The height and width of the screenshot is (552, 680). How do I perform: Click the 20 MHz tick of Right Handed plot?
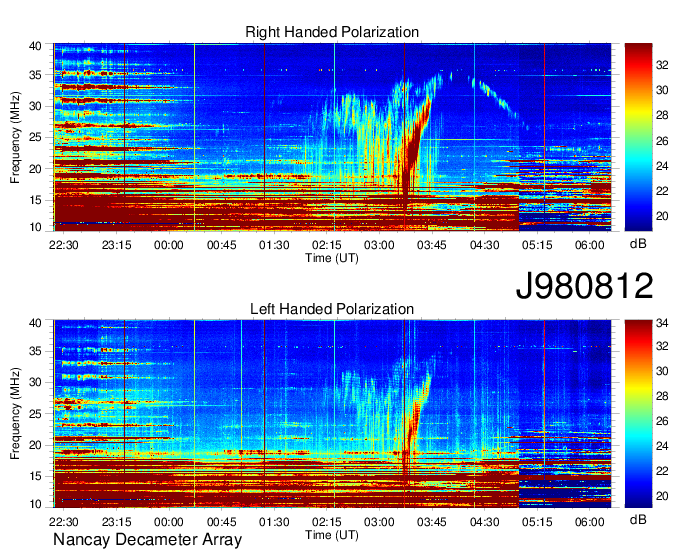[36, 169]
